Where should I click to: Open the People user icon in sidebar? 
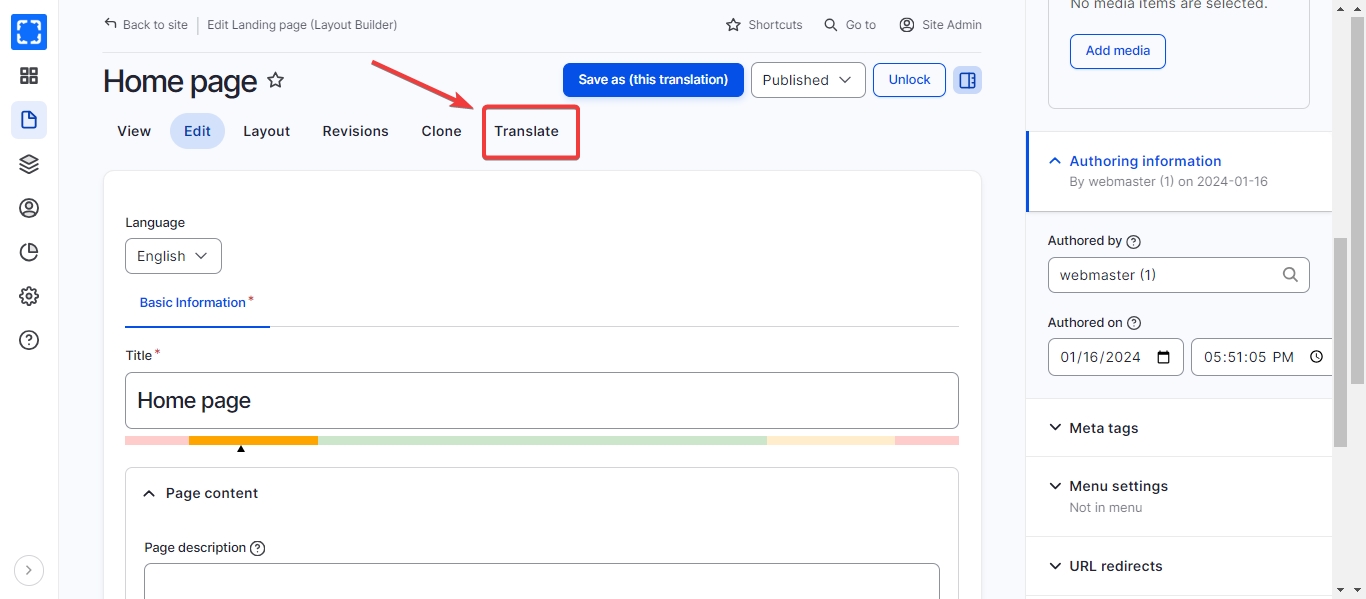point(29,208)
